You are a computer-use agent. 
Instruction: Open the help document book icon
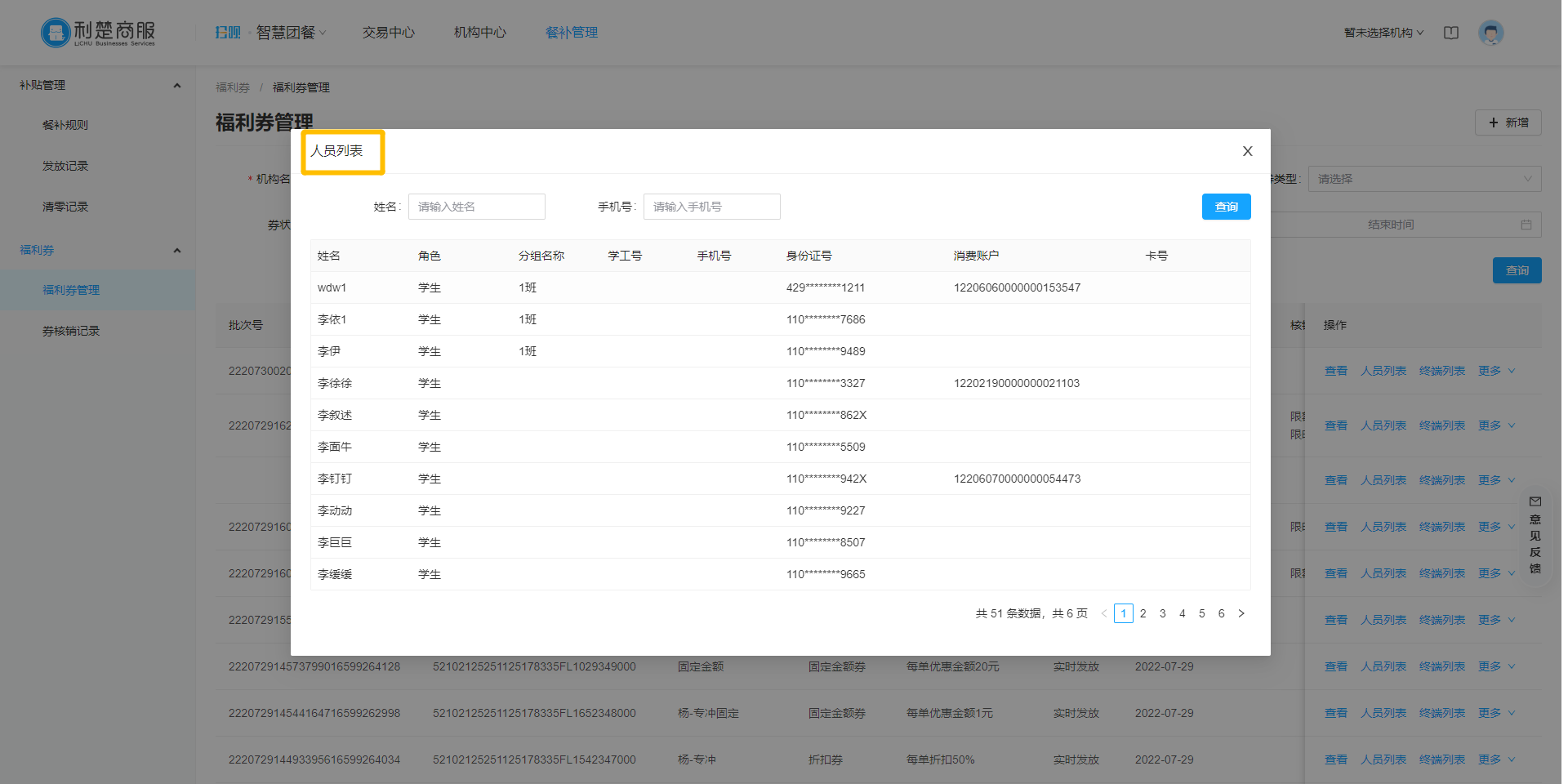tap(1450, 33)
